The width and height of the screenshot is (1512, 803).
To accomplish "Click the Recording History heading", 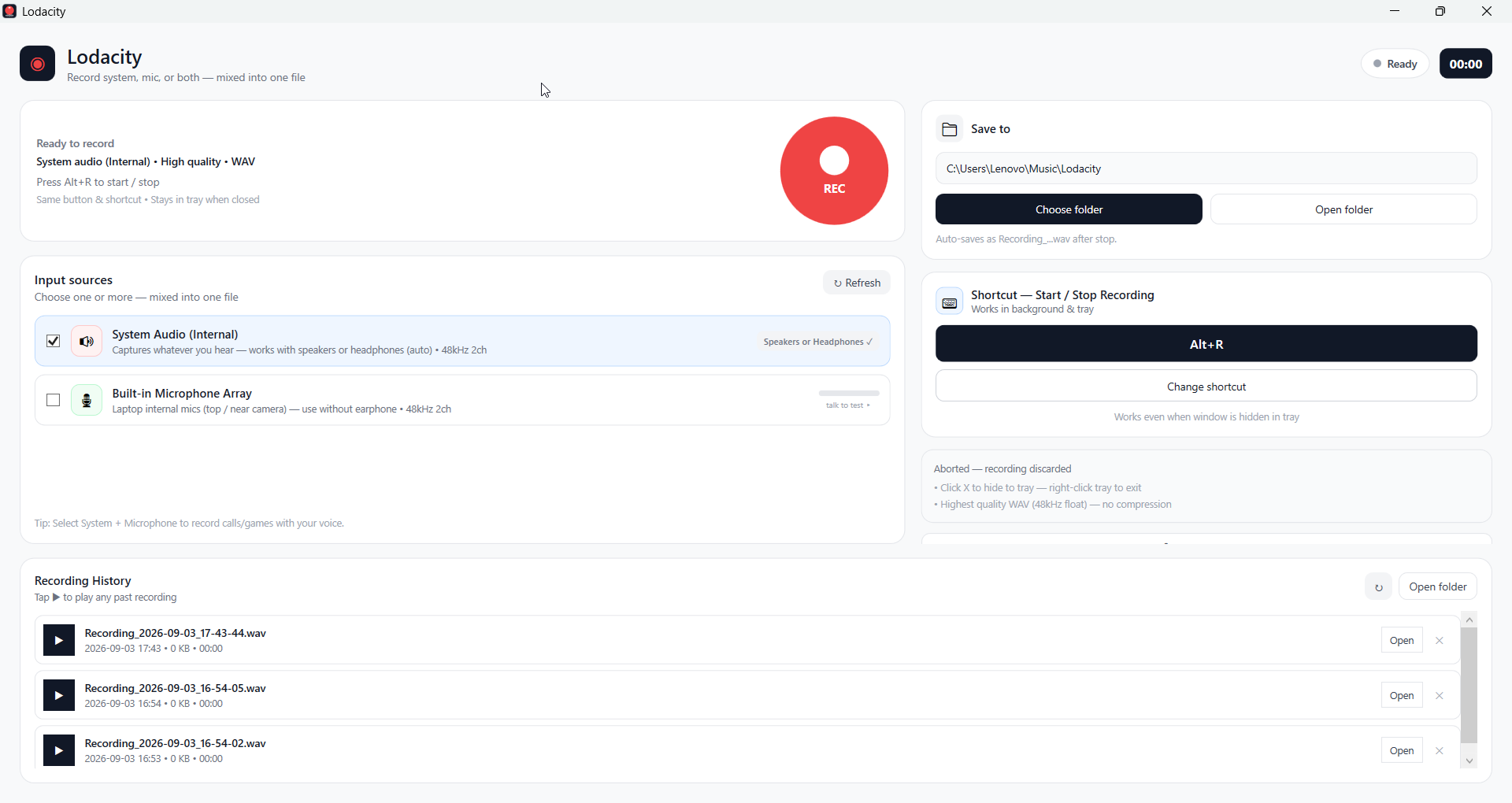I will (83, 580).
